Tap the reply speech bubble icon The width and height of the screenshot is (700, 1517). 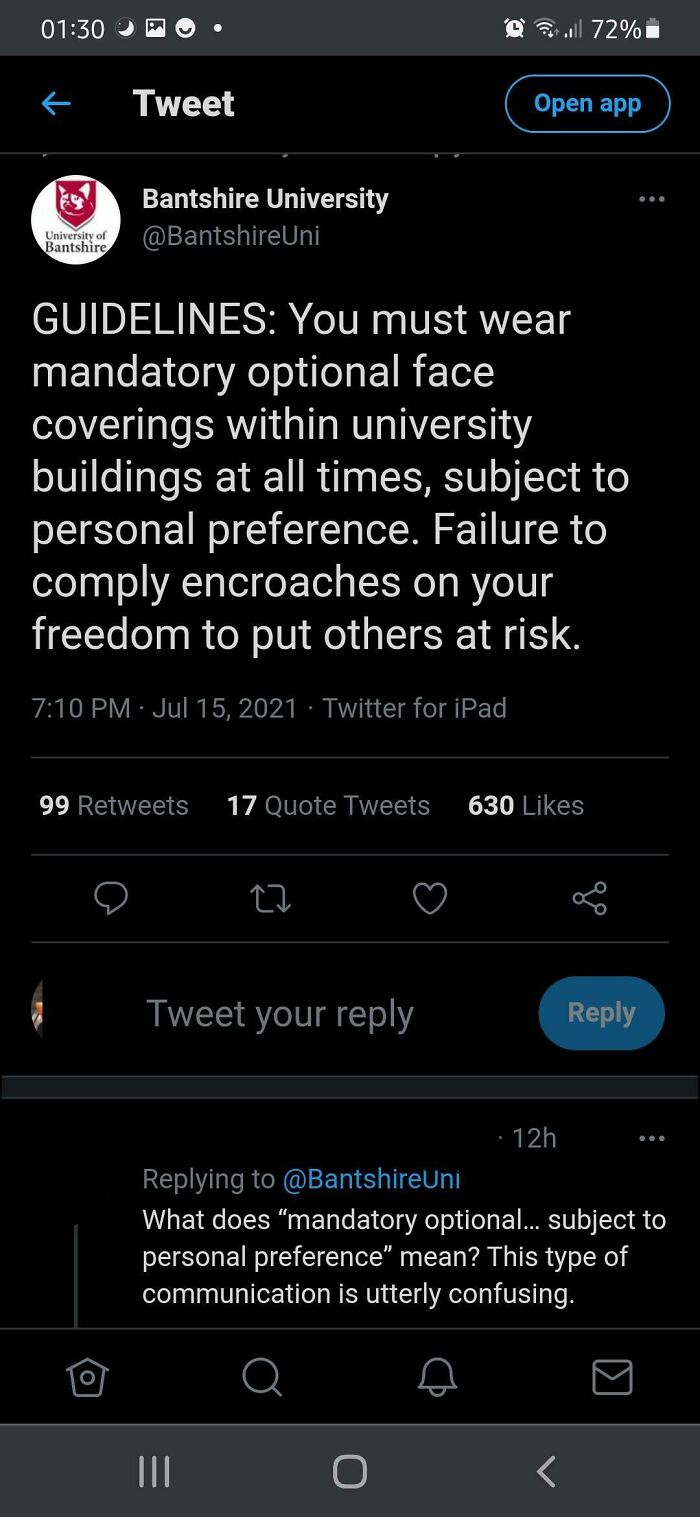click(x=111, y=899)
